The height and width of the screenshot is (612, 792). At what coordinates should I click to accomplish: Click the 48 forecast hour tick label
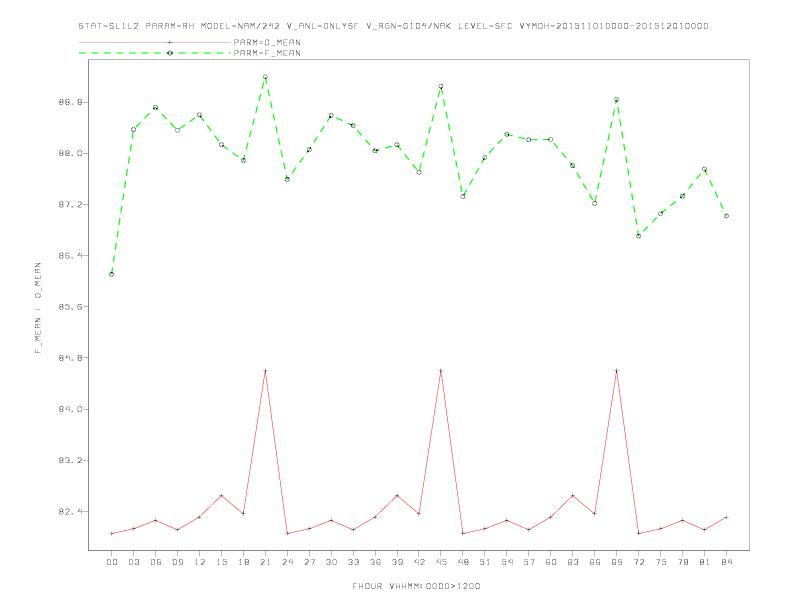463,562
